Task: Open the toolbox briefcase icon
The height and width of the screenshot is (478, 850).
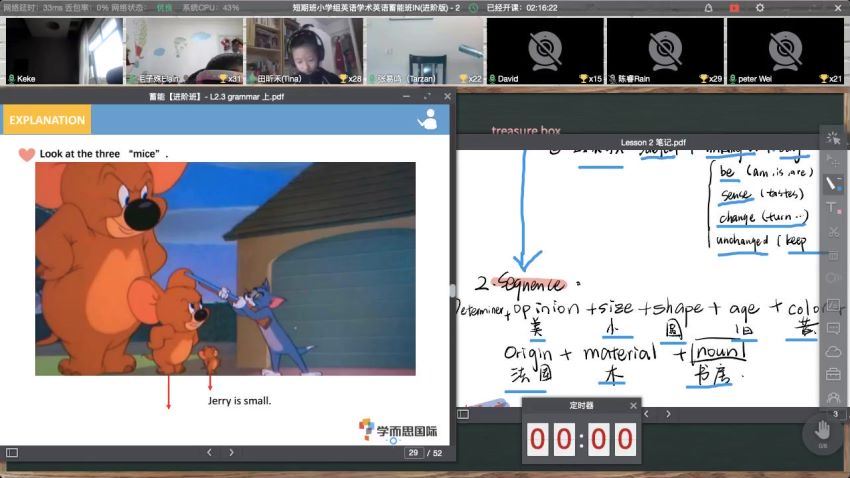Action: (833, 374)
